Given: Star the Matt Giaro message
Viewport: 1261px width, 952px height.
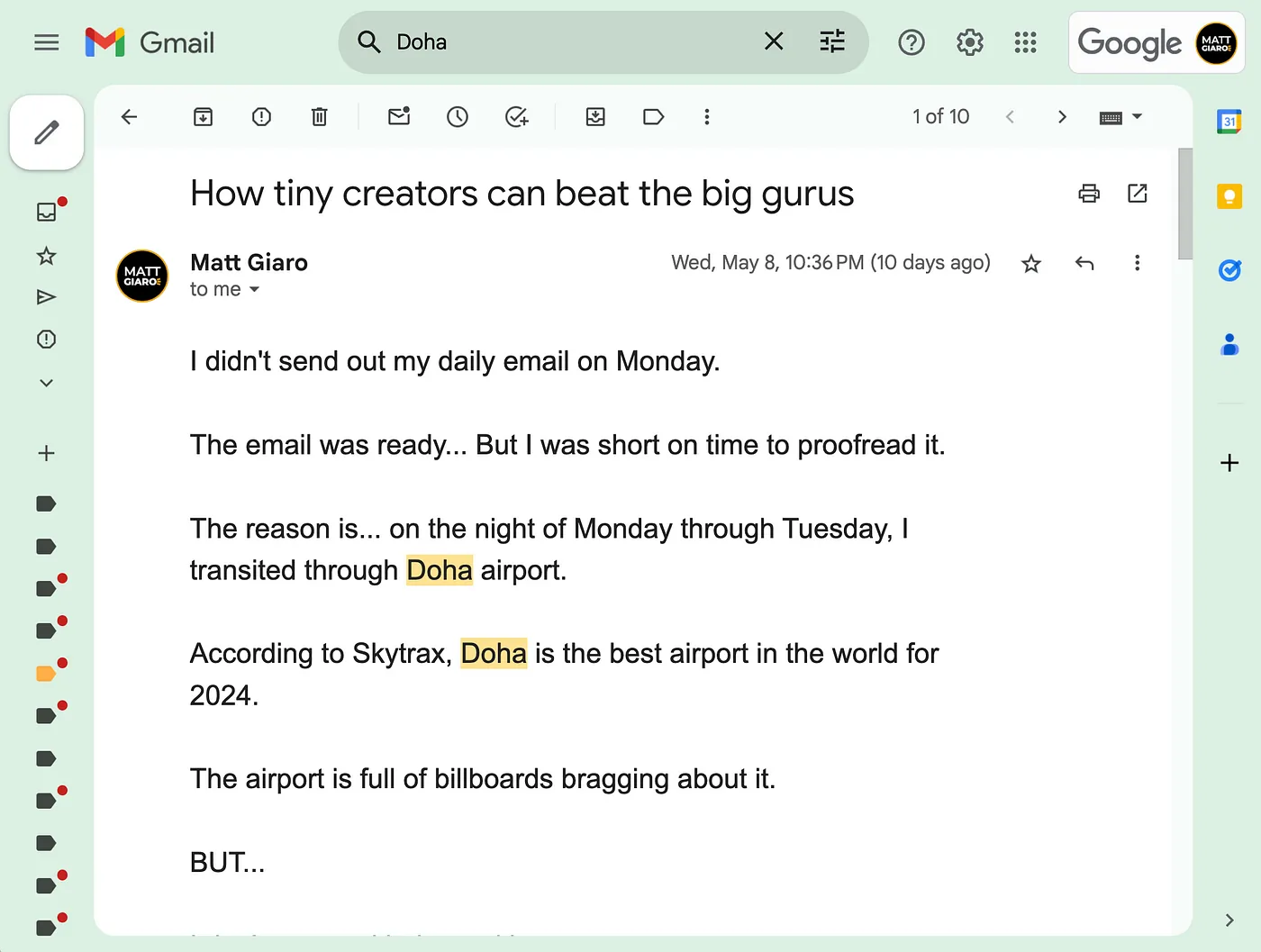Looking at the screenshot, I should (1031, 263).
